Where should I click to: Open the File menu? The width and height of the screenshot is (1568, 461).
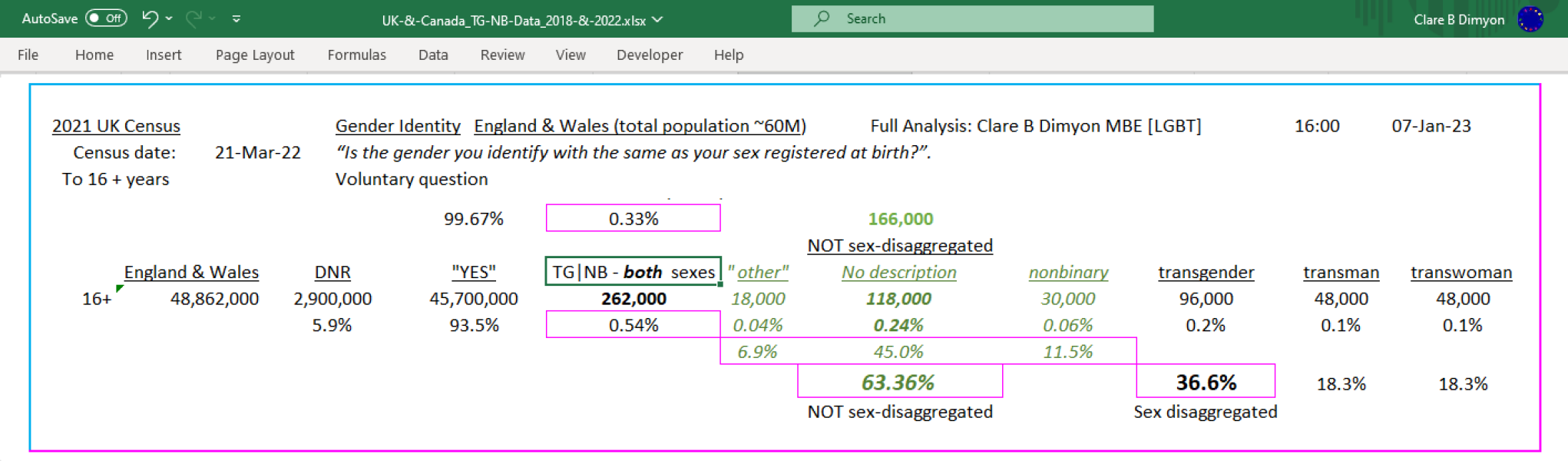click(28, 55)
